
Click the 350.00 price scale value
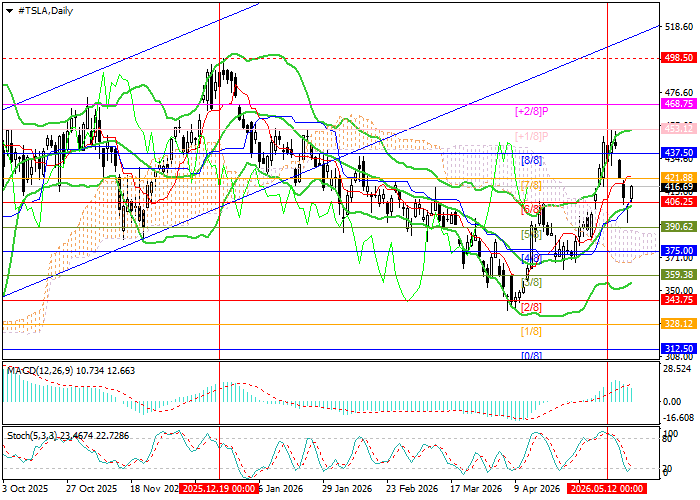(679, 290)
